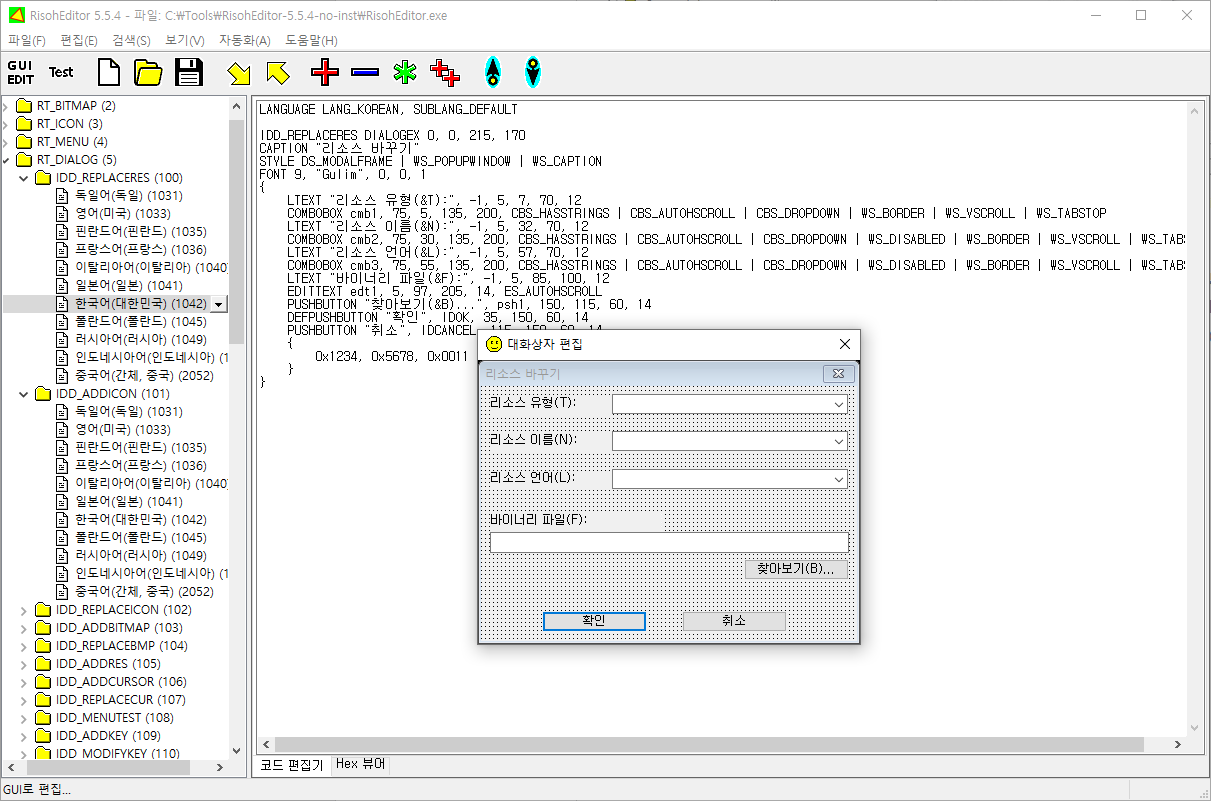
Task: Click the blue minus delete icon
Action: [x=365, y=72]
